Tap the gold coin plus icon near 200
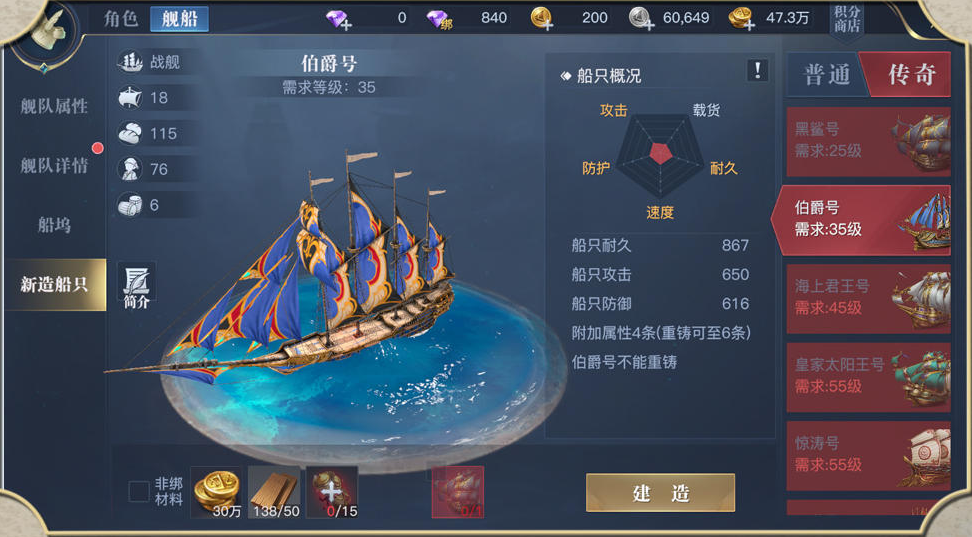The height and width of the screenshot is (537, 972). coord(542,19)
